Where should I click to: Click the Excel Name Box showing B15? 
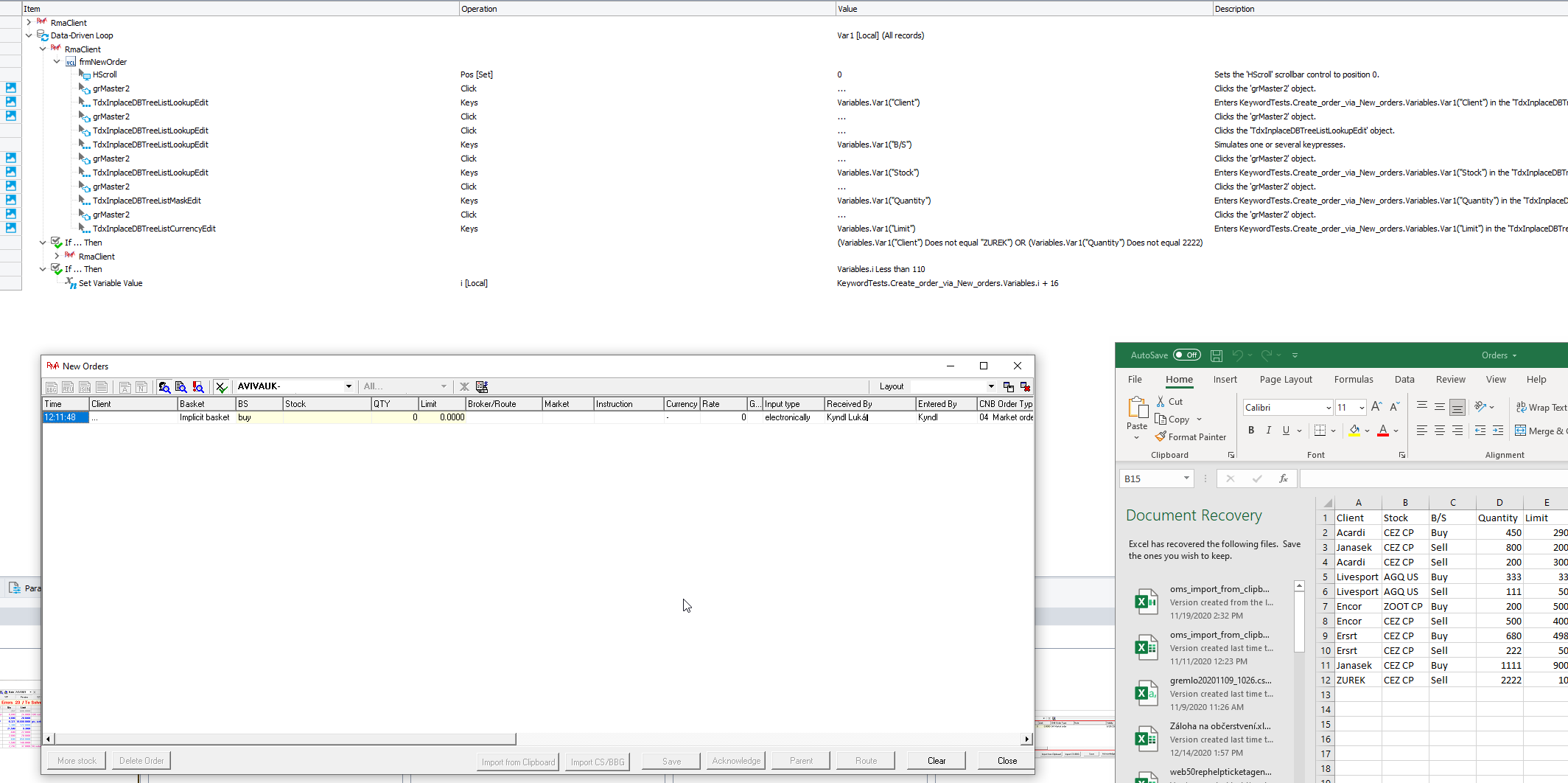1149,478
